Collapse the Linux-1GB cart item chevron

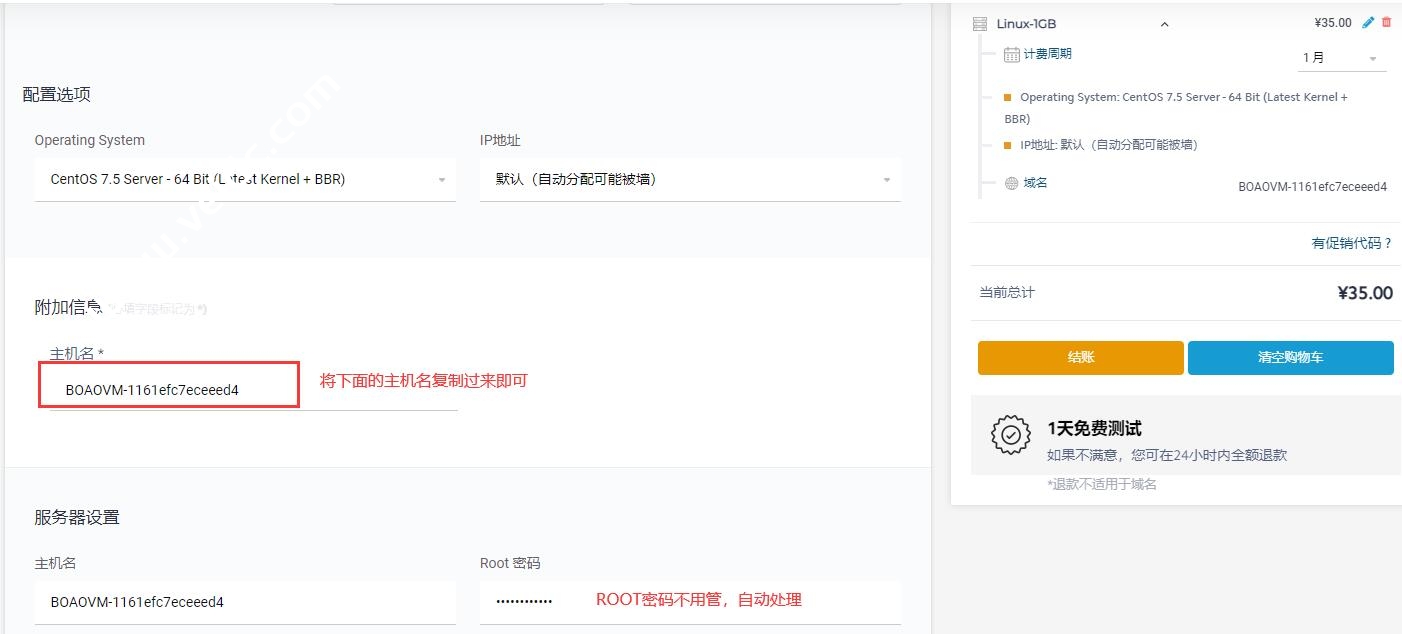tap(1164, 25)
